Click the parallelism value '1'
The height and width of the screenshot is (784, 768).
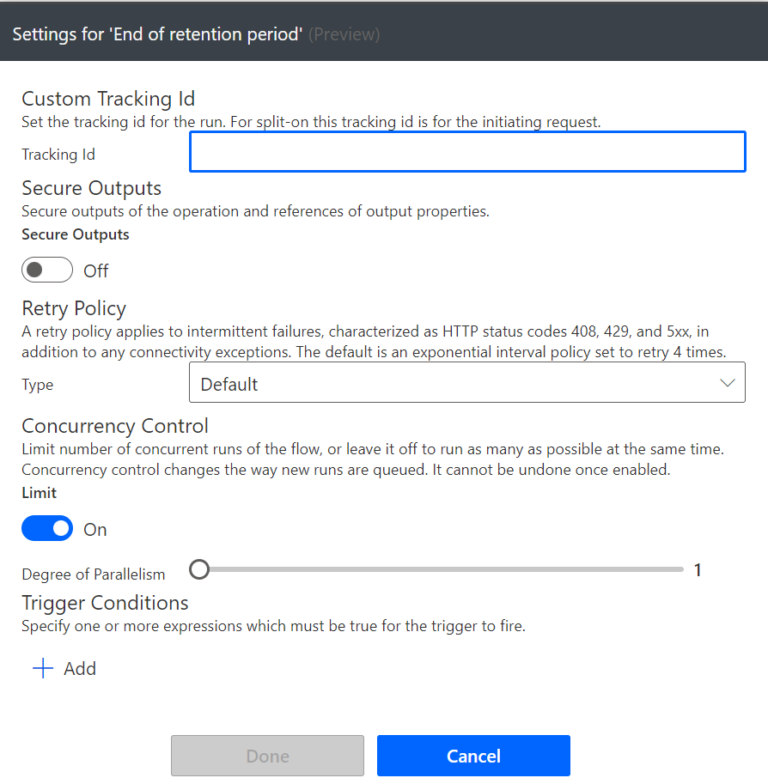coord(698,570)
